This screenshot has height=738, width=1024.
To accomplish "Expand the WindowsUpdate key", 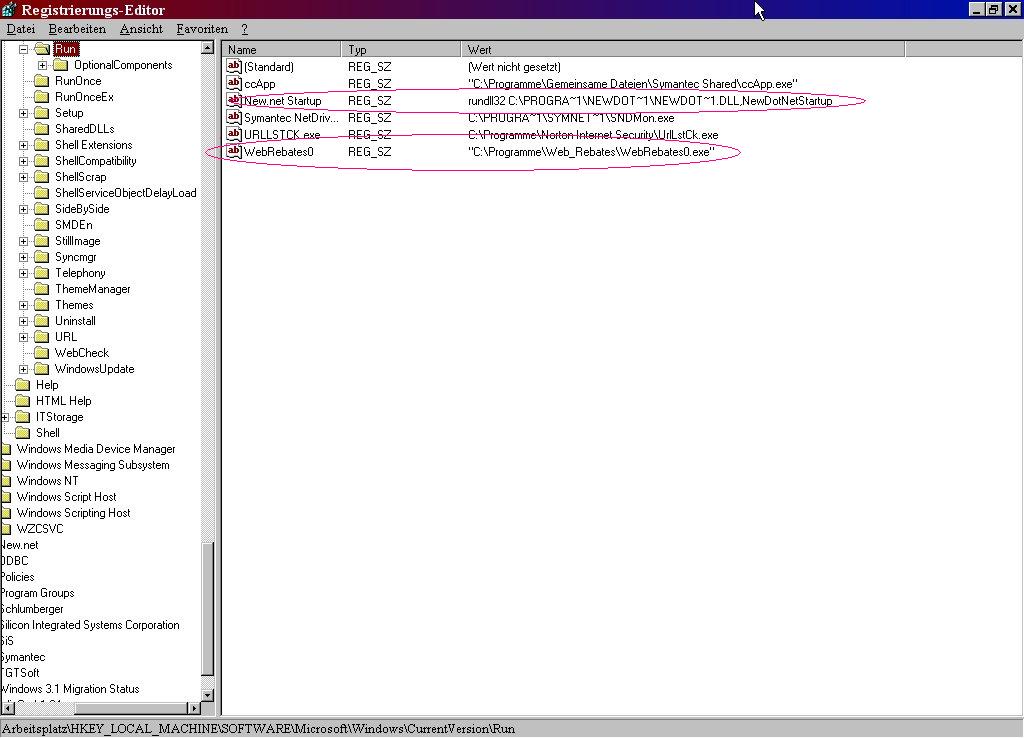I will 24,369.
